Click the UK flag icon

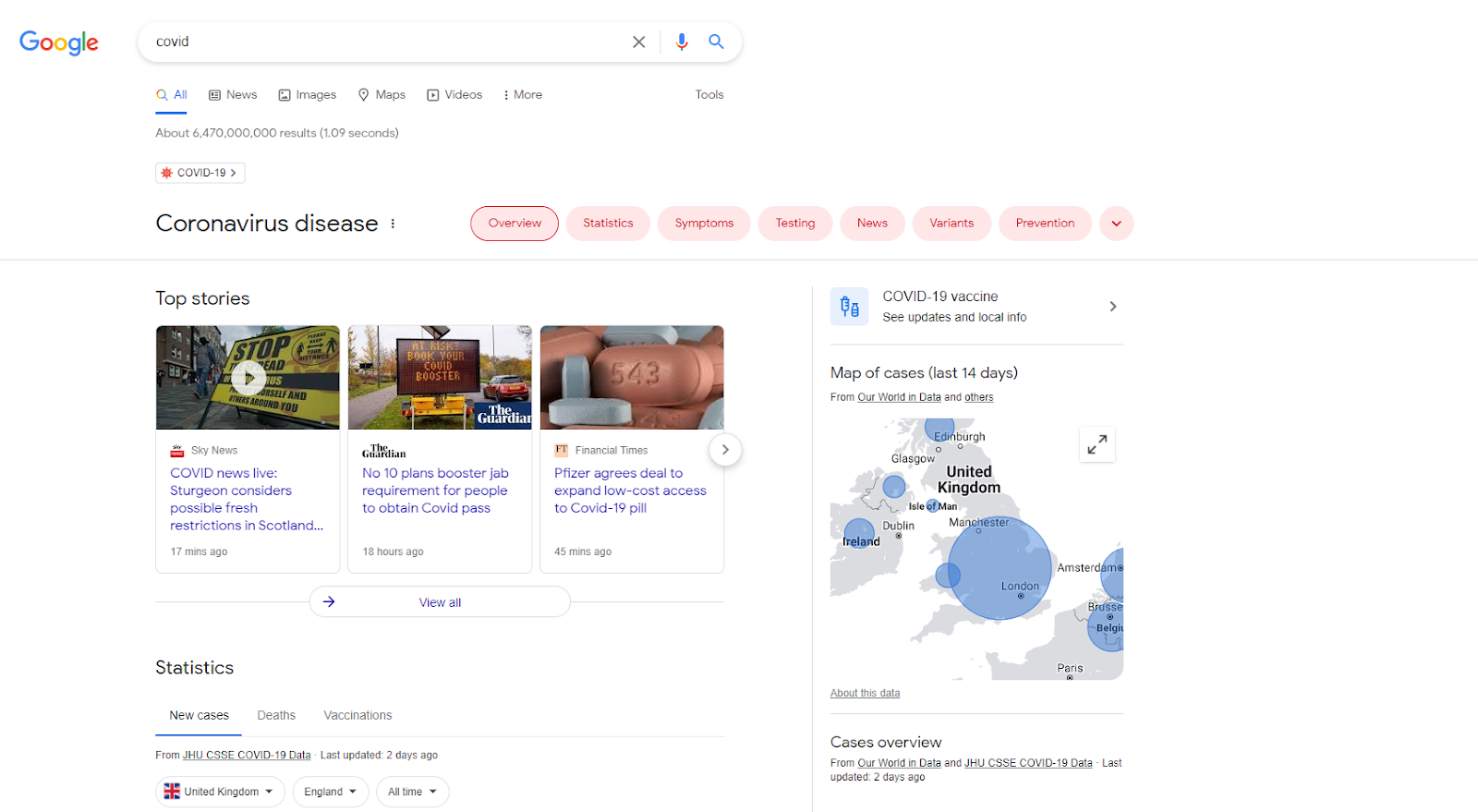(x=172, y=792)
